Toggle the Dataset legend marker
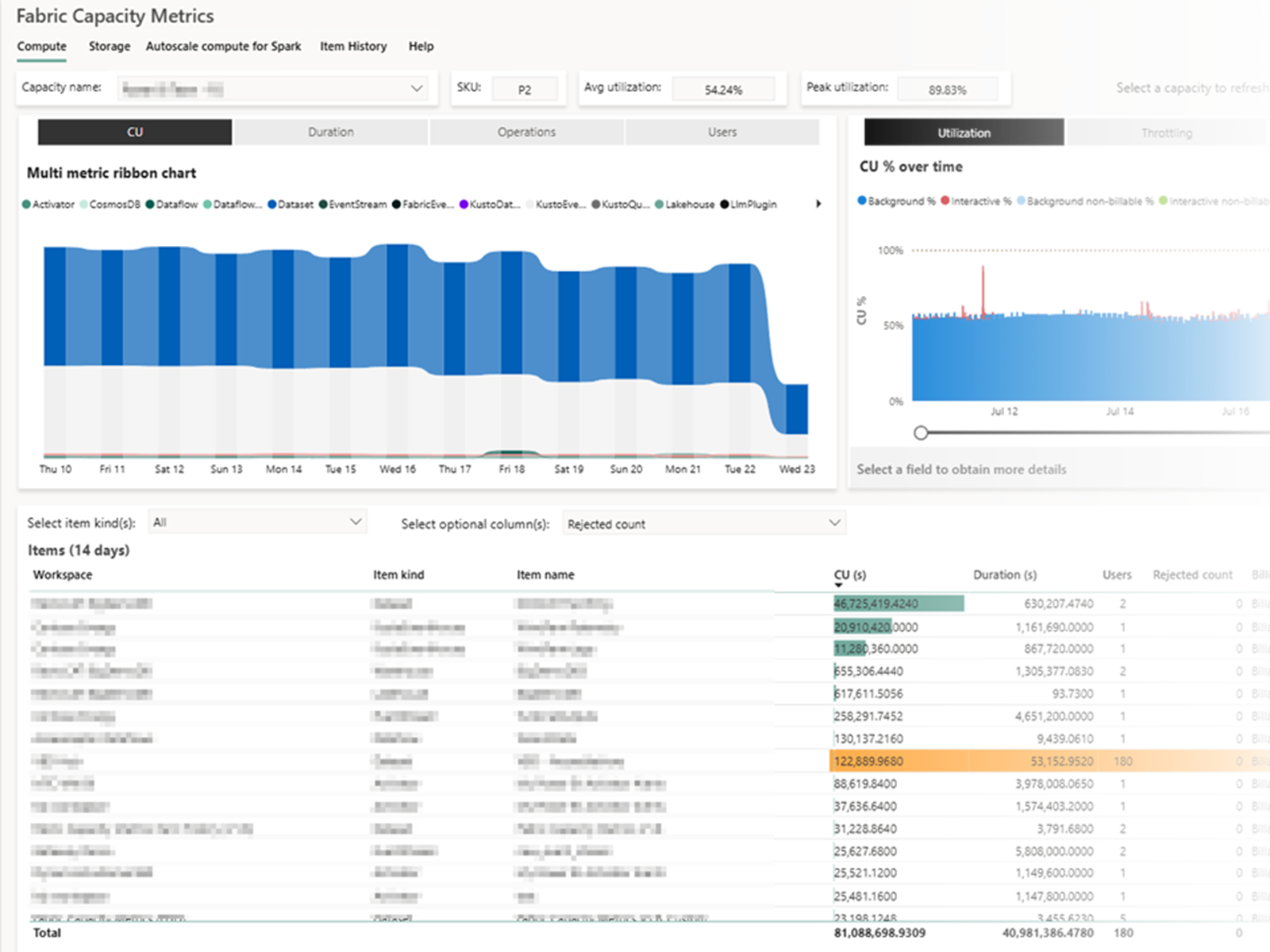Image resolution: width=1270 pixels, height=952 pixels. coord(271,205)
